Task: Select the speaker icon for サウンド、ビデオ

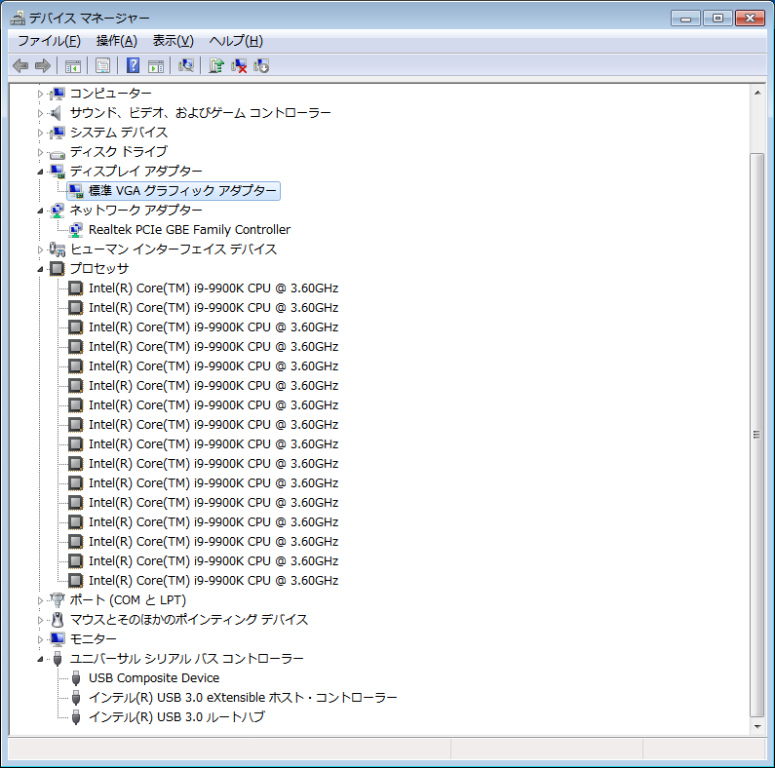Action: click(56, 113)
